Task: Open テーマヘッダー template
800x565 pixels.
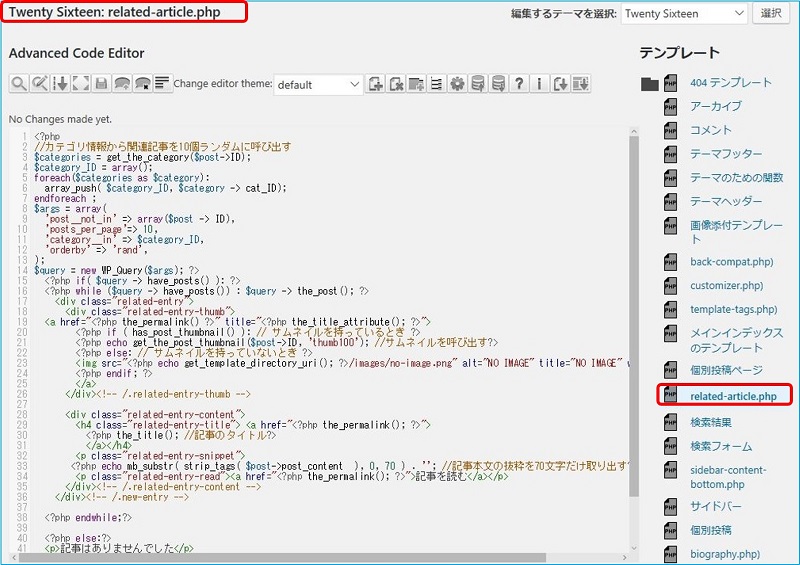Action: [726, 201]
